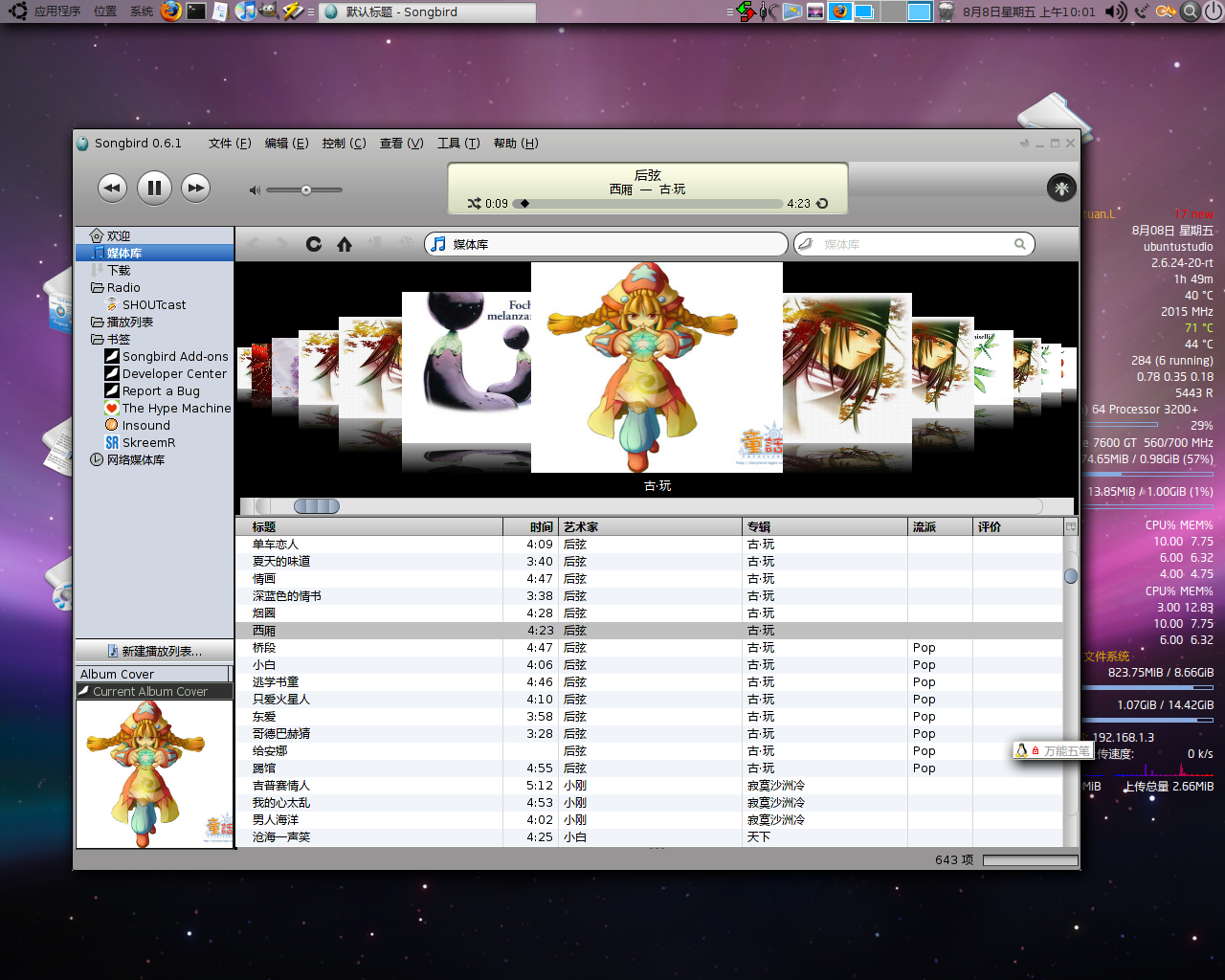This screenshot has height=980, width=1225.
Task: Select the eggplant album cover in the cover flow
Action: click(465, 367)
